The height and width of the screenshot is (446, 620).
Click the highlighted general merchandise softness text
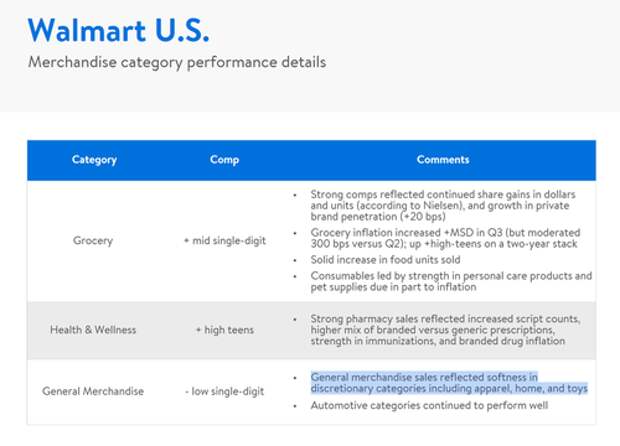pos(449,383)
